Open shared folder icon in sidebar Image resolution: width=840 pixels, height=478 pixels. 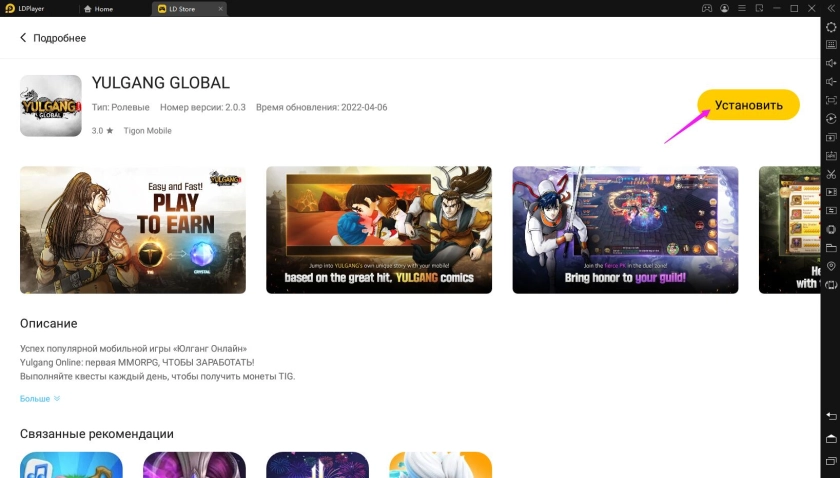pos(831,248)
